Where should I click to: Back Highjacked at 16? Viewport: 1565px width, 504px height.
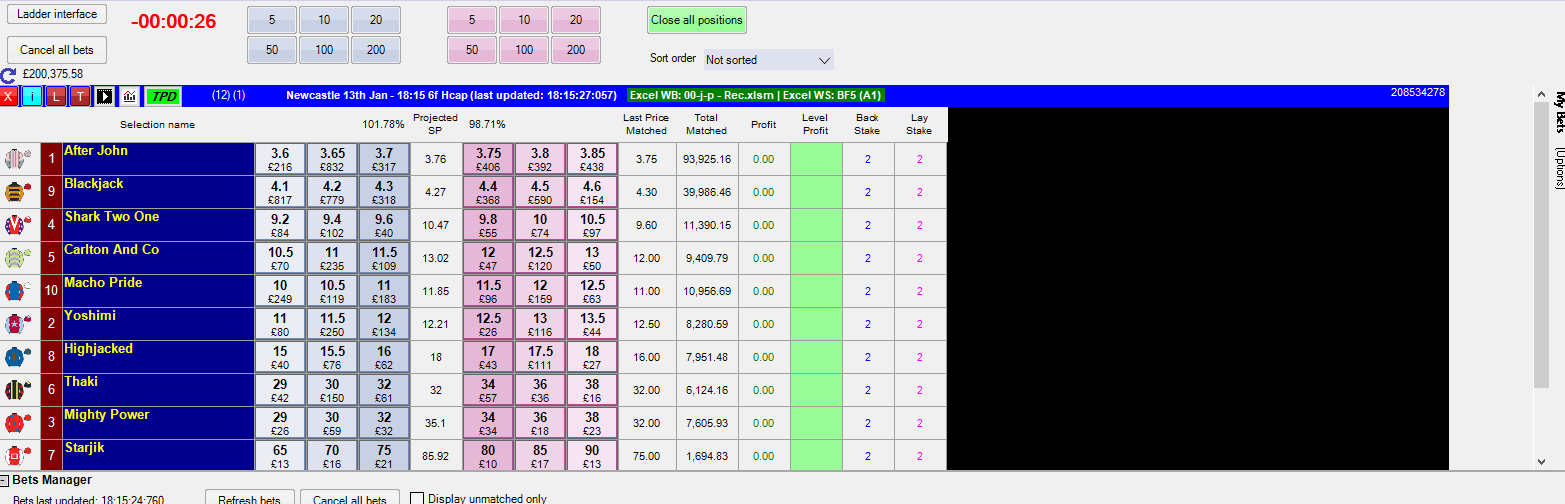[x=384, y=357]
